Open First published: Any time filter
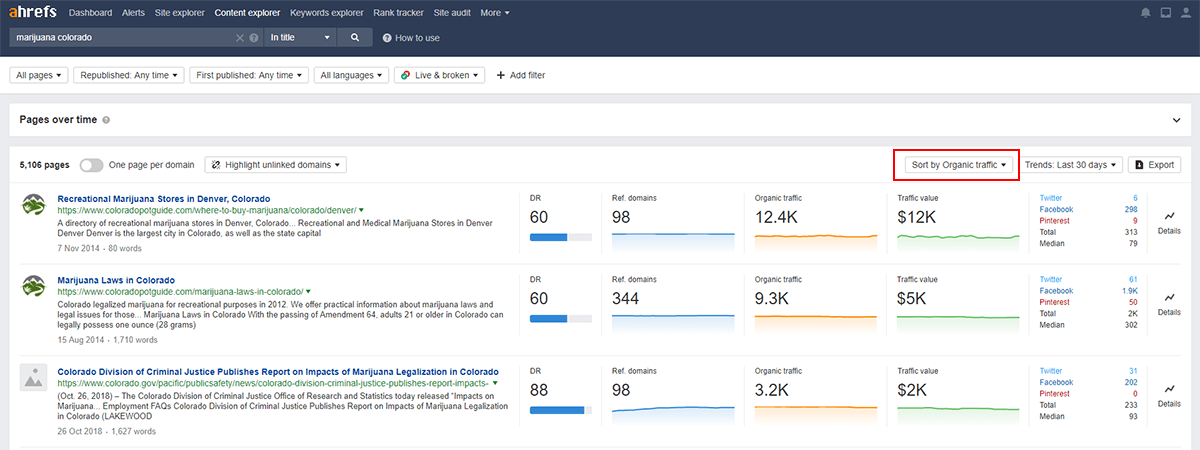This screenshot has width=1200, height=450. (x=250, y=75)
